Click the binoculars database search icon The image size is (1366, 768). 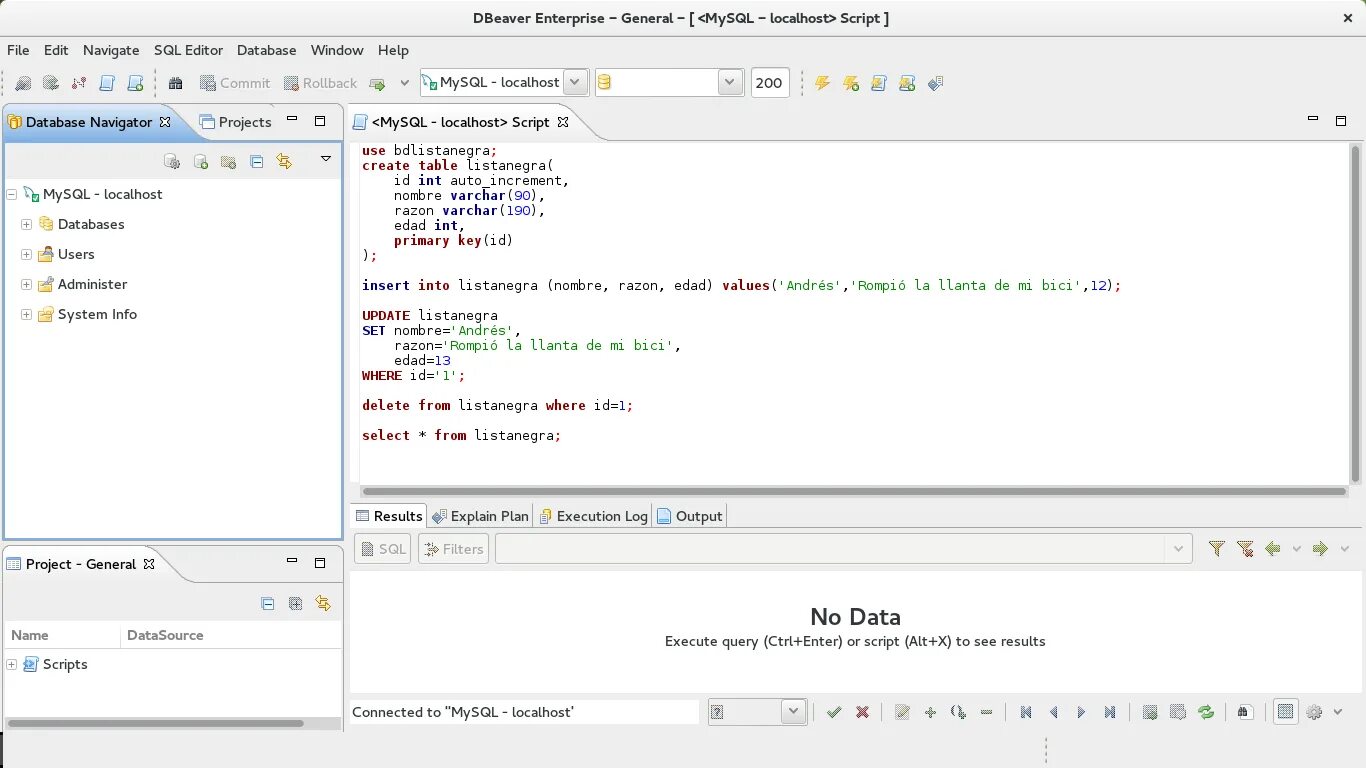[176, 83]
